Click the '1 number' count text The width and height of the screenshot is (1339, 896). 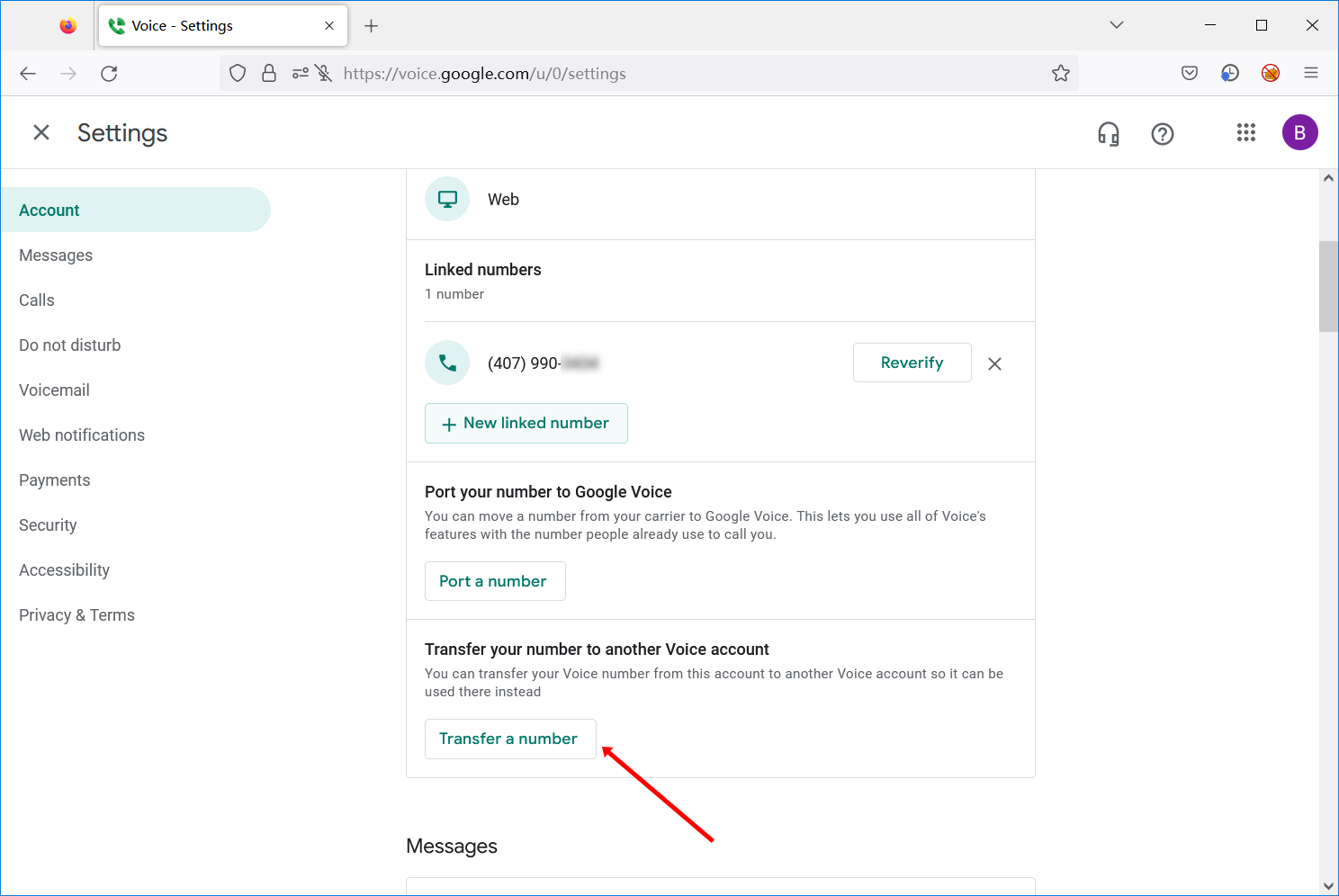454,294
